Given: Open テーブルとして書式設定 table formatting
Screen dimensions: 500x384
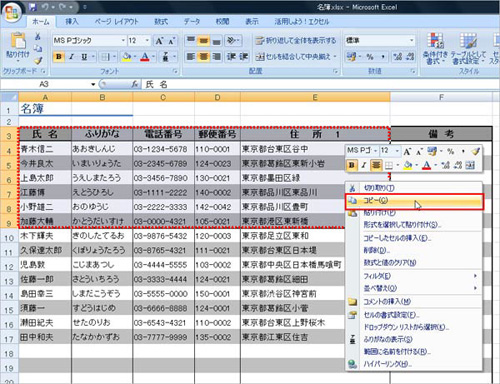Looking at the screenshot, I should pyautogui.click(x=468, y=49).
